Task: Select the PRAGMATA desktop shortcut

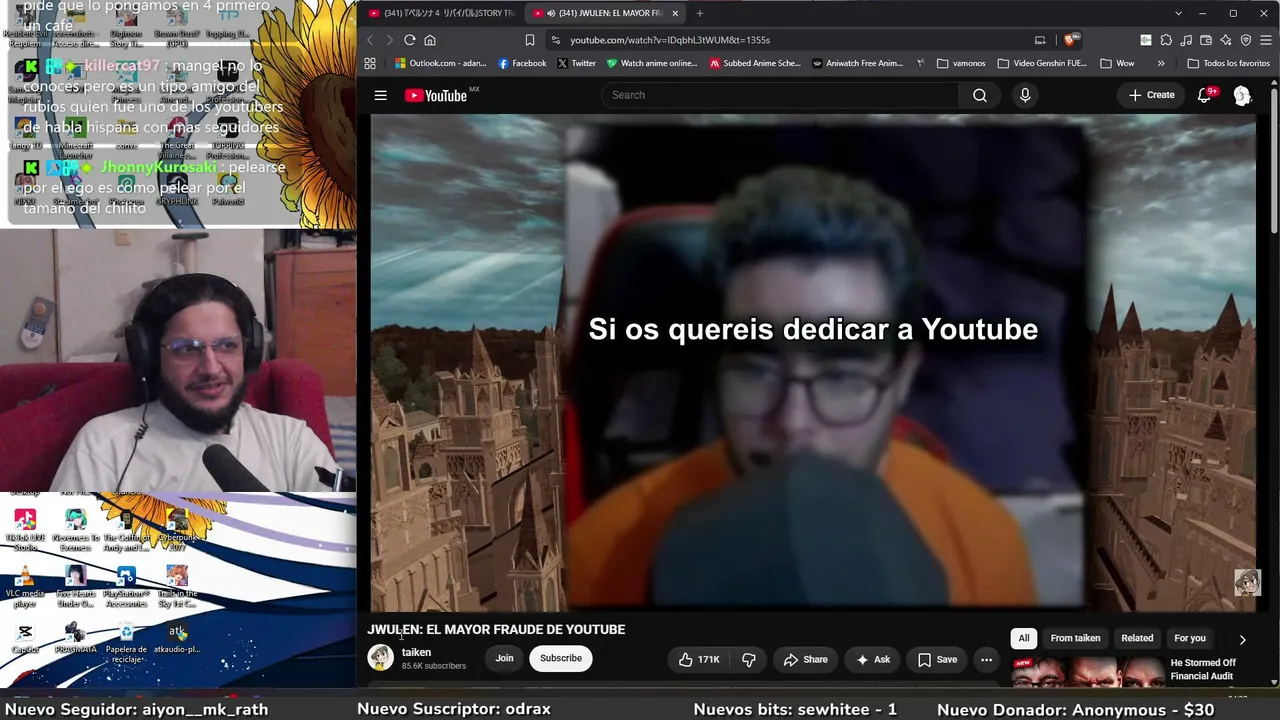Action: tap(75, 638)
